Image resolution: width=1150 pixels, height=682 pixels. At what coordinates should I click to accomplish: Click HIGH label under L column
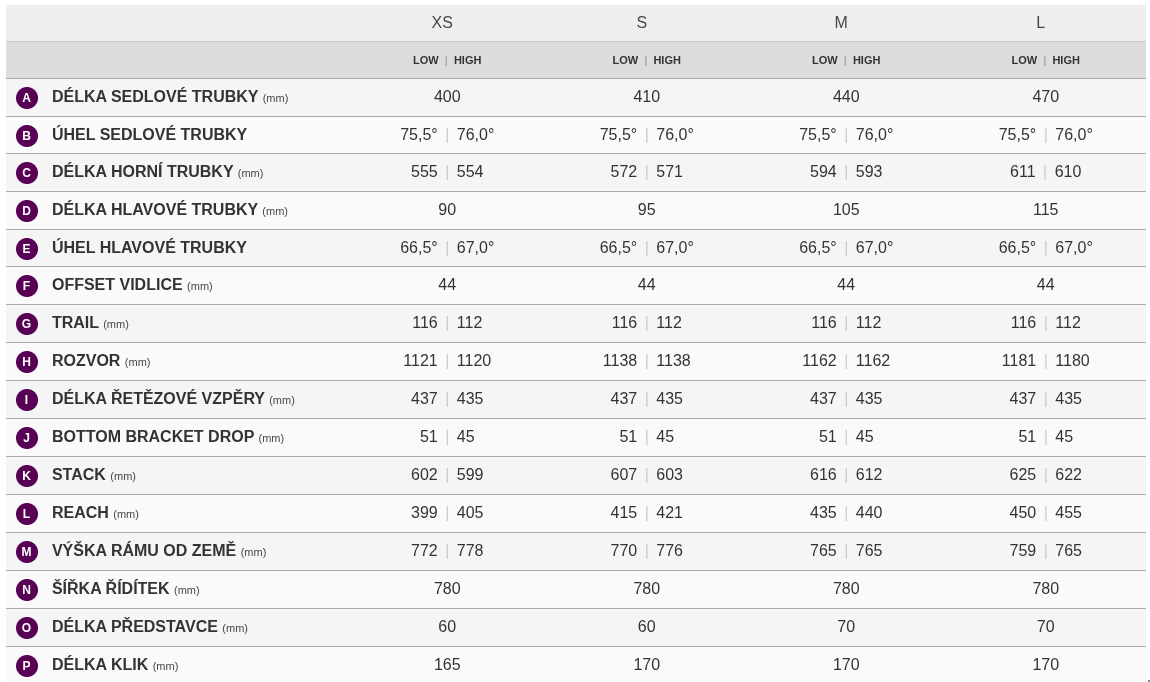pyautogui.click(x=1066, y=60)
